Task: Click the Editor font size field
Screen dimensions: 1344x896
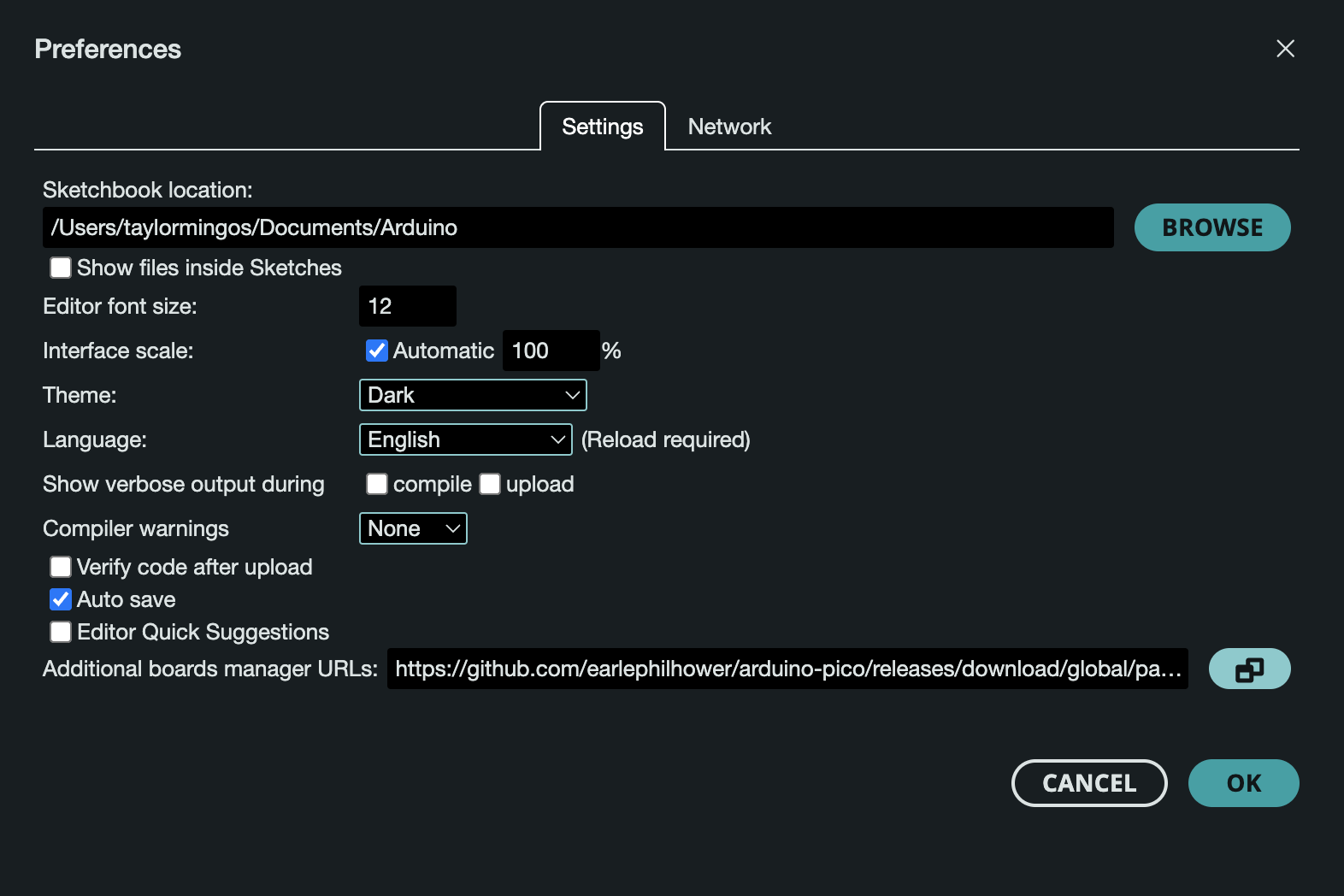Action: point(408,306)
